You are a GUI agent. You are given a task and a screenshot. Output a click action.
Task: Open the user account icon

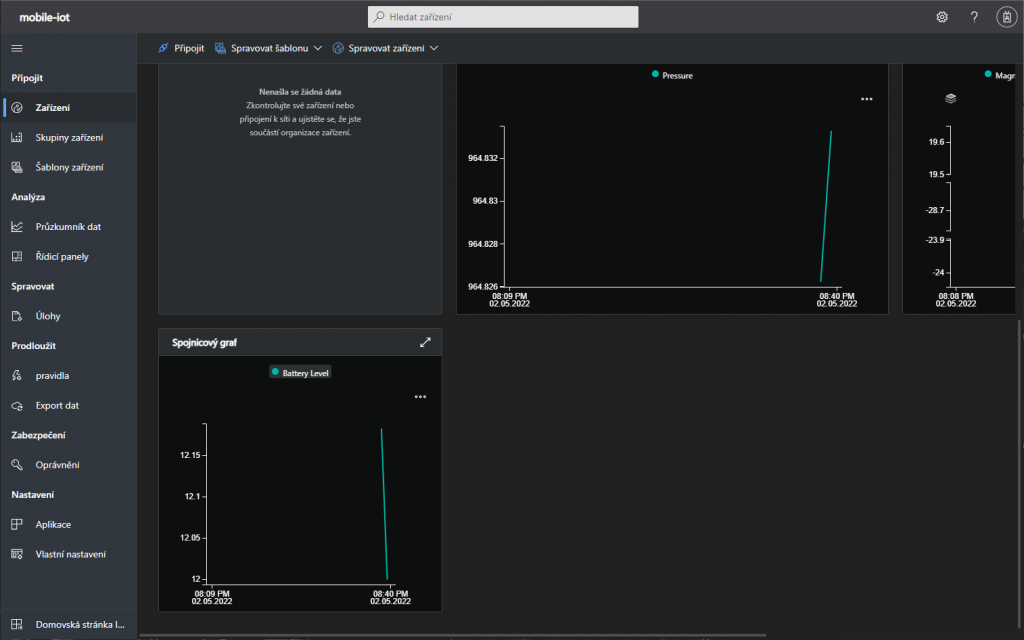(x=1006, y=17)
